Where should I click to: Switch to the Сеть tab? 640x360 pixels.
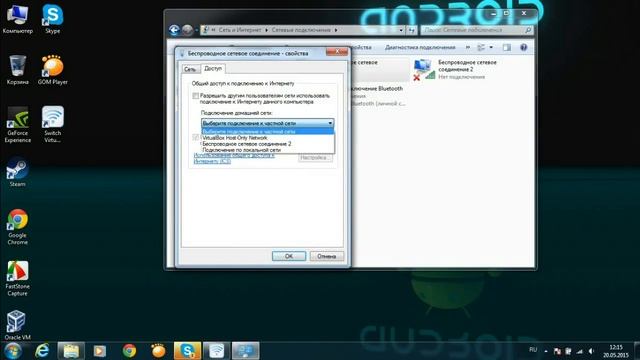coord(190,69)
